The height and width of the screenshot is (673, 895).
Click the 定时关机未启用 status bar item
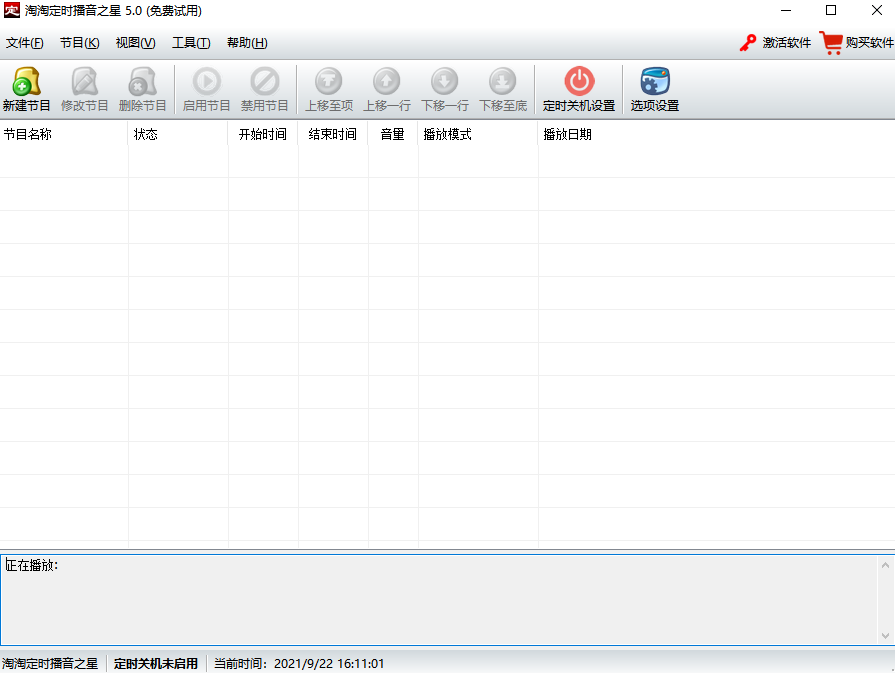coord(156,663)
